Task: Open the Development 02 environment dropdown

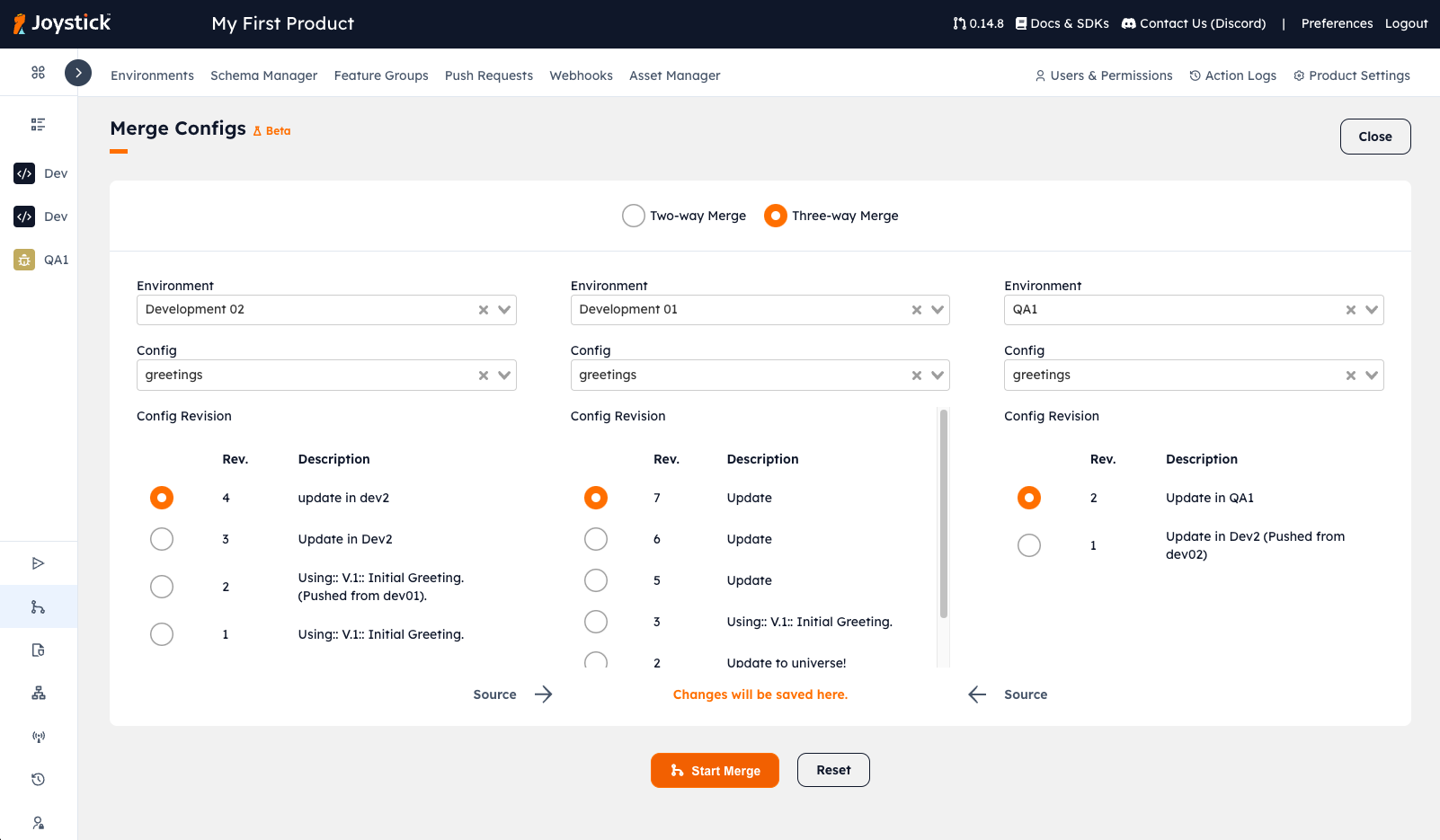Action: [x=504, y=310]
